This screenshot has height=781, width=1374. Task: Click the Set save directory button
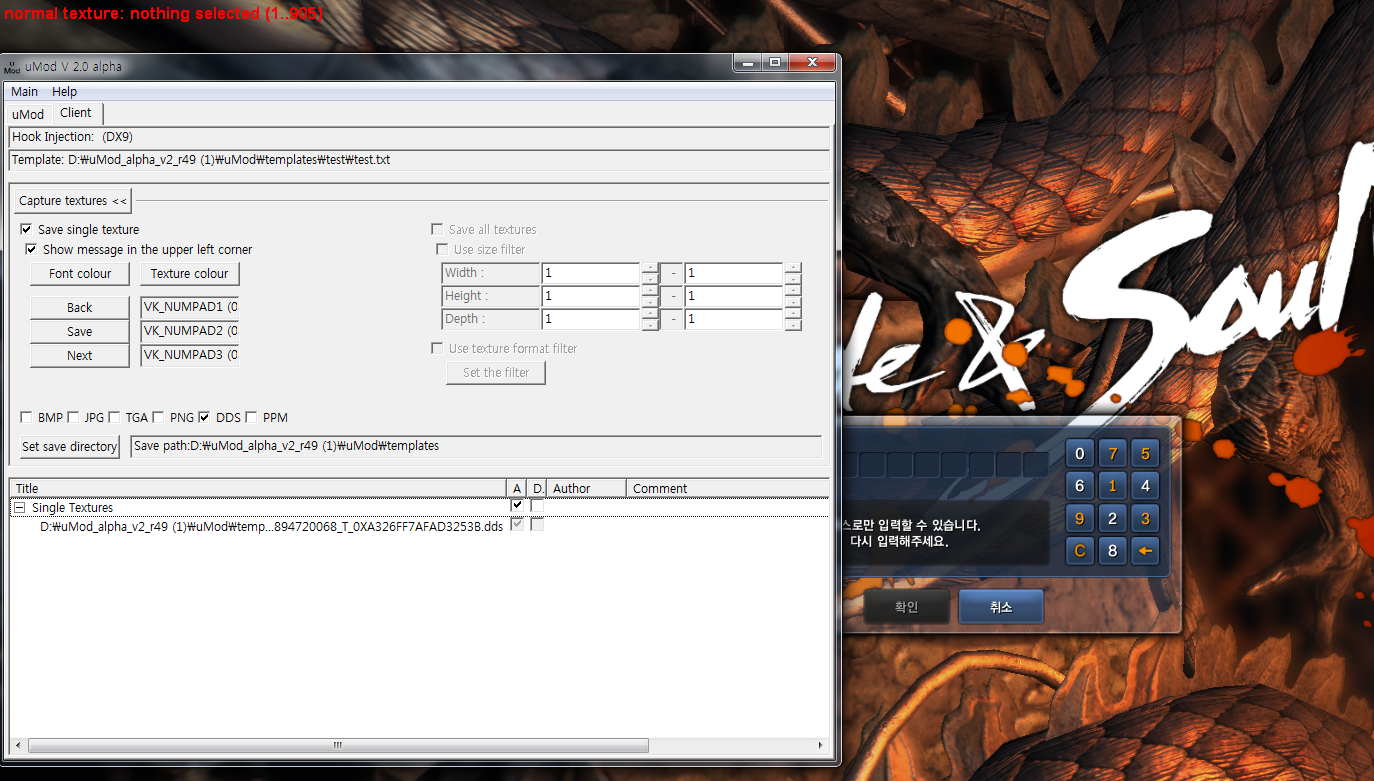point(69,447)
